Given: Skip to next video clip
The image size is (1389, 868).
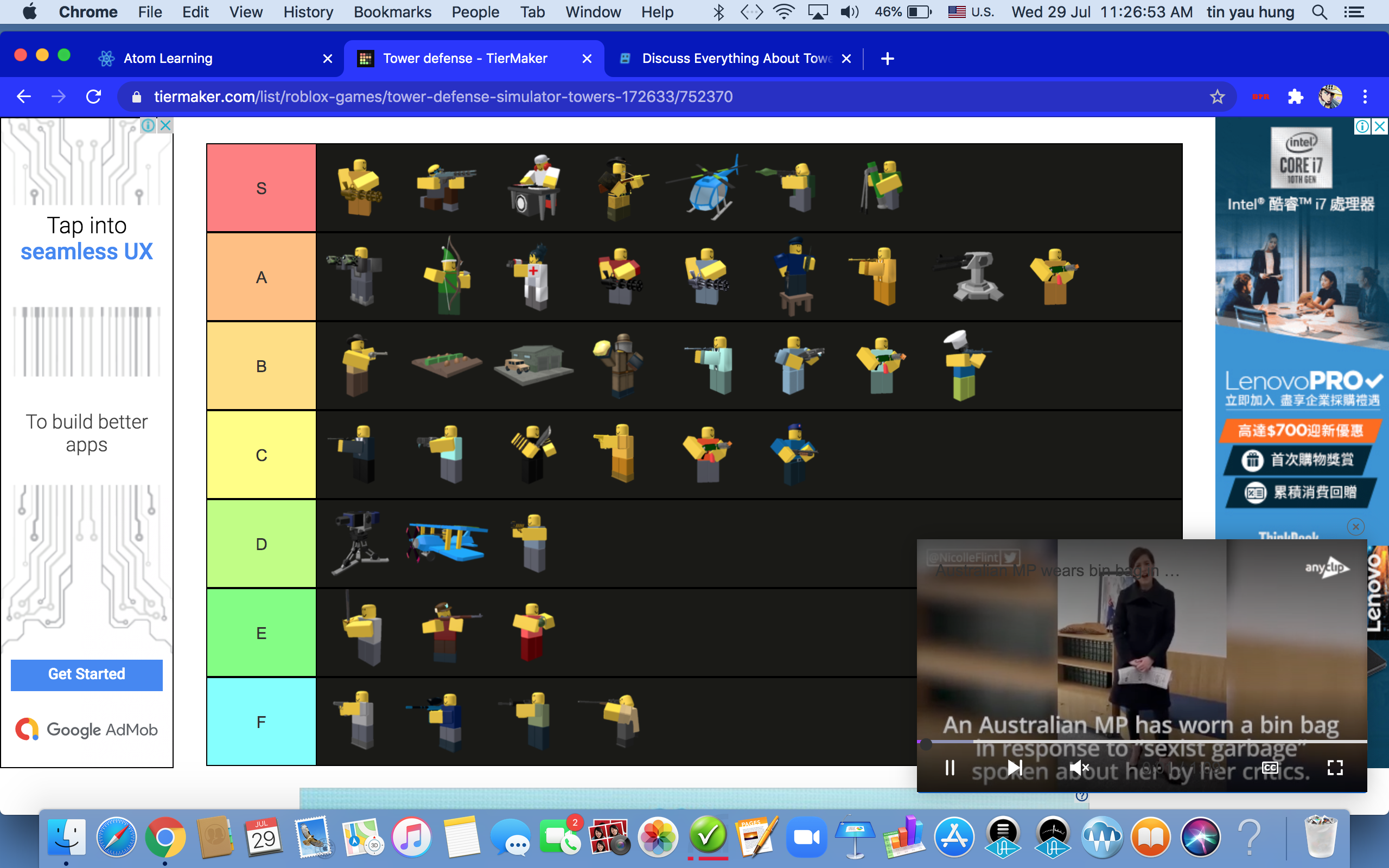Looking at the screenshot, I should click(x=1015, y=768).
